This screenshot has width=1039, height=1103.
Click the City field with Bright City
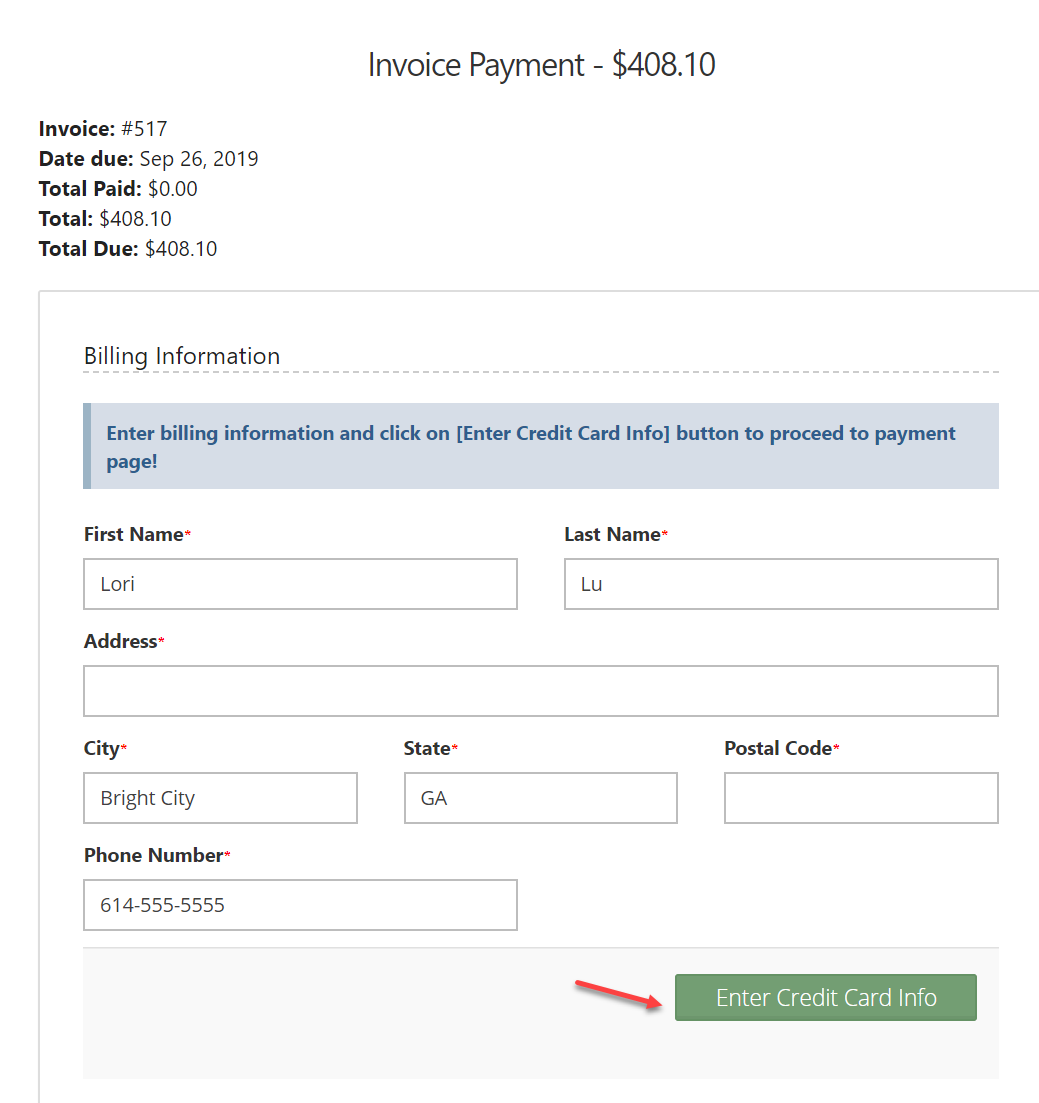[x=220, y=798]
